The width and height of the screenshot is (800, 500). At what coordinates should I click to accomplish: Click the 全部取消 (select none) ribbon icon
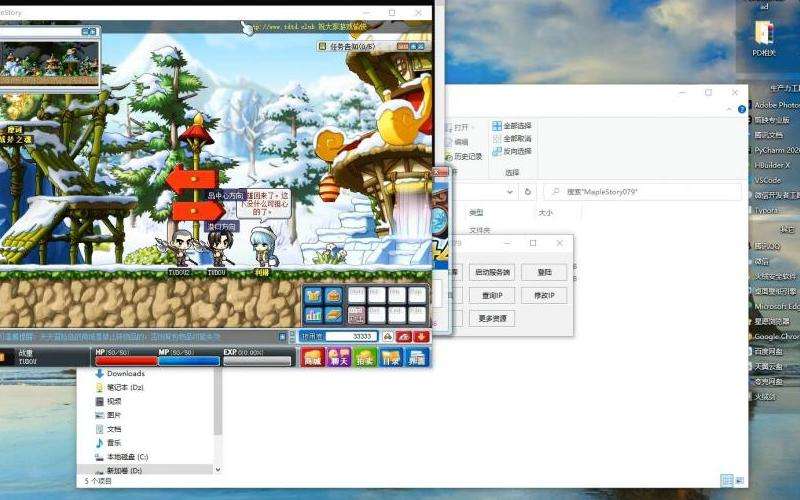coord(497,138)
